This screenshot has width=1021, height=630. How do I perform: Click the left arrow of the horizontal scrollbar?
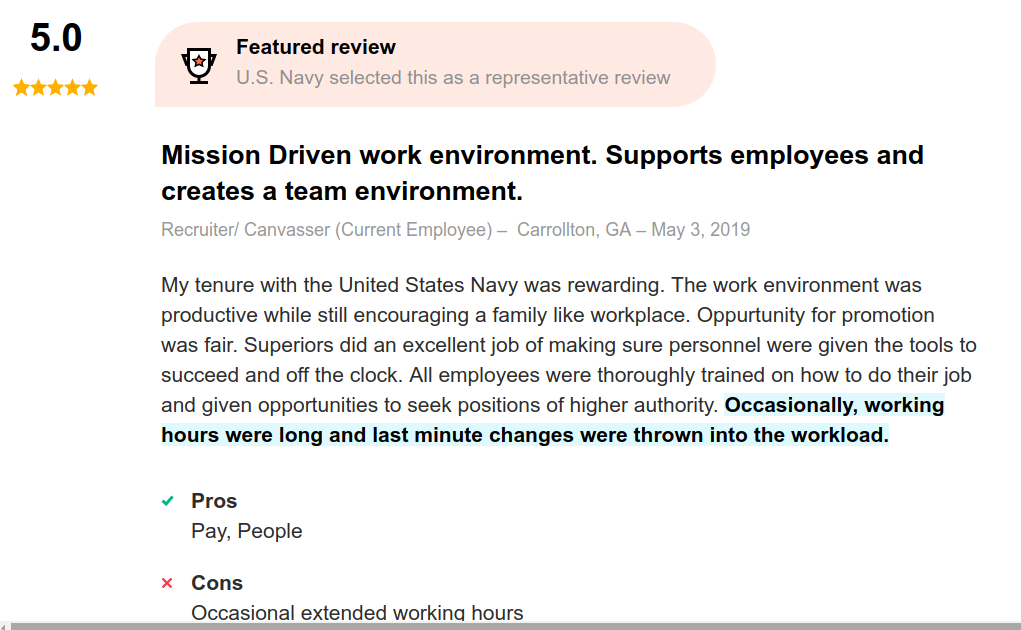4,626
